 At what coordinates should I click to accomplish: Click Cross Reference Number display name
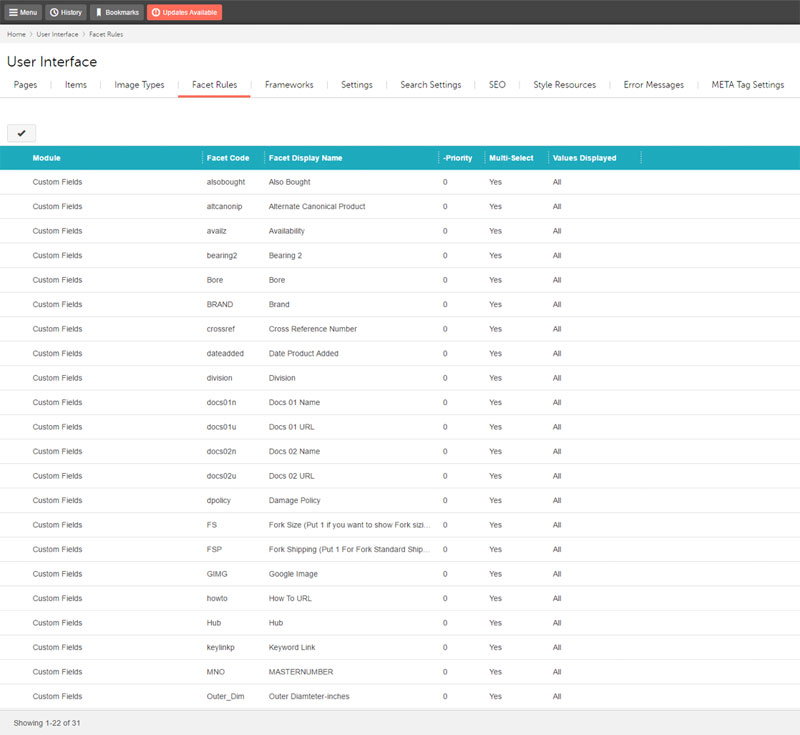pos(313,329)
